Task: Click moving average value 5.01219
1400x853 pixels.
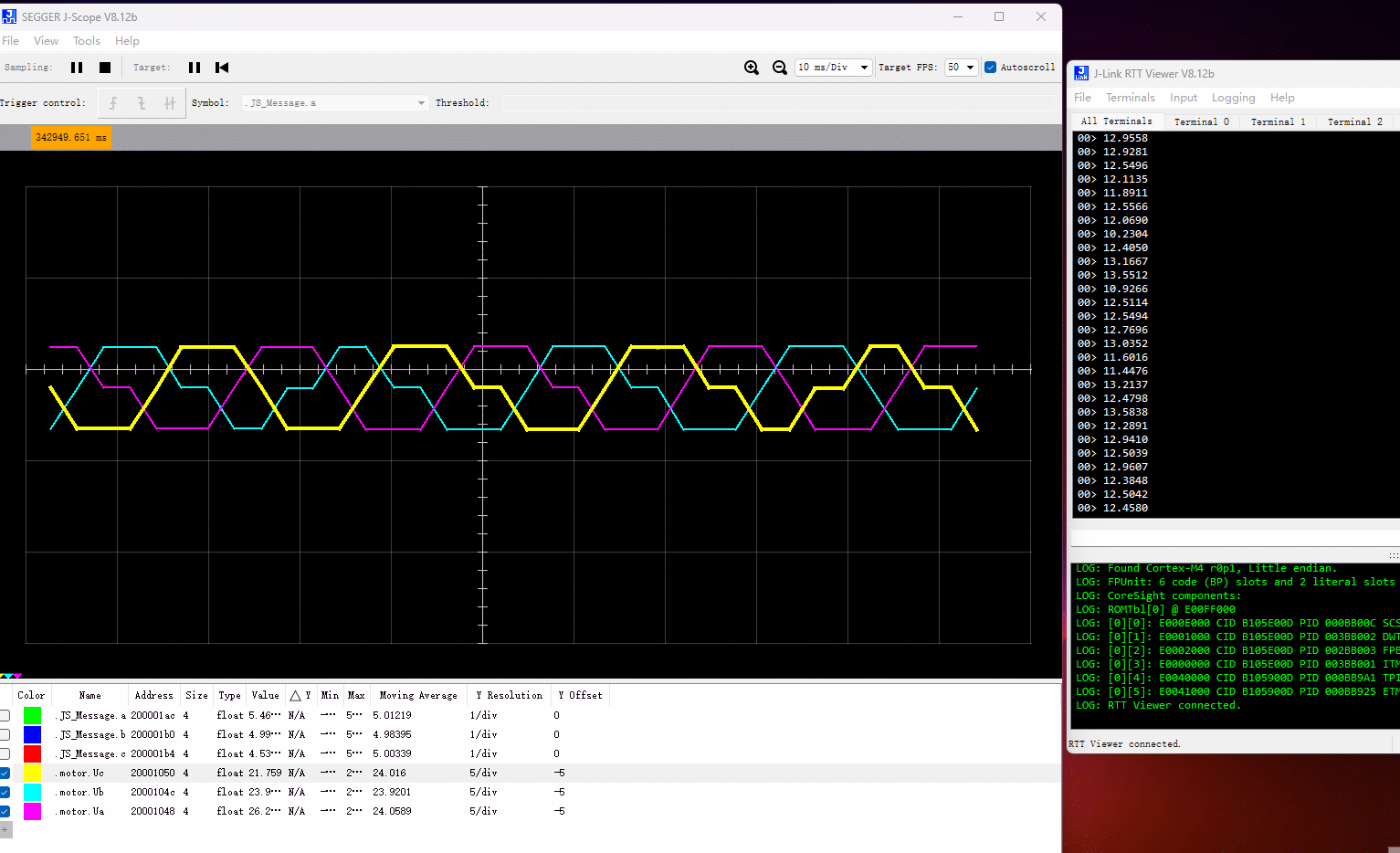Action: tap(392, 715)
